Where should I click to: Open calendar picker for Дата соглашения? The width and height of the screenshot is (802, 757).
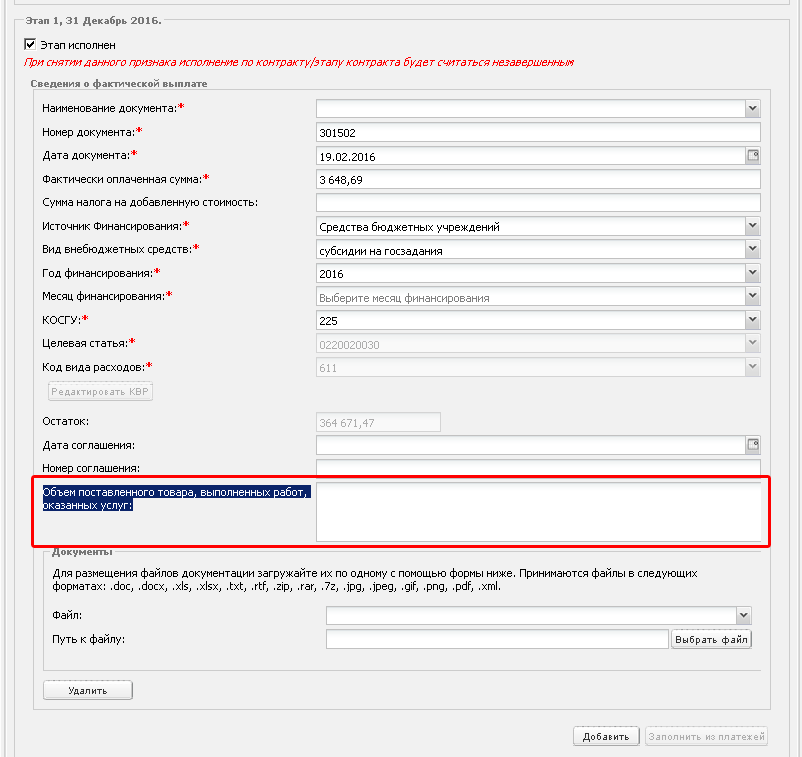(753, 444)
